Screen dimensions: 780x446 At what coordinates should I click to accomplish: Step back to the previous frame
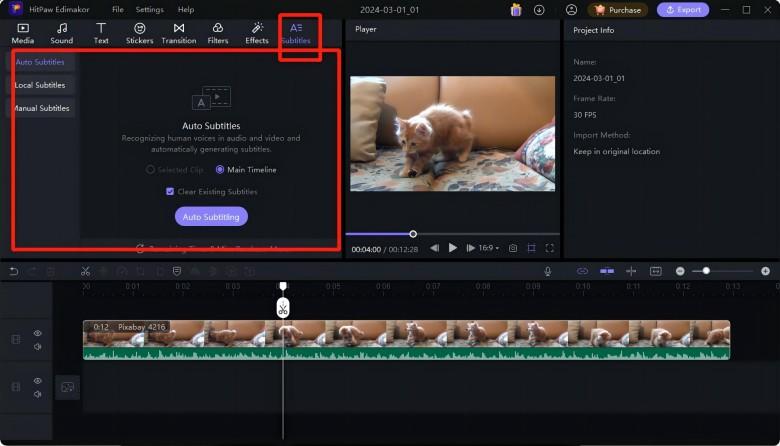435,248
